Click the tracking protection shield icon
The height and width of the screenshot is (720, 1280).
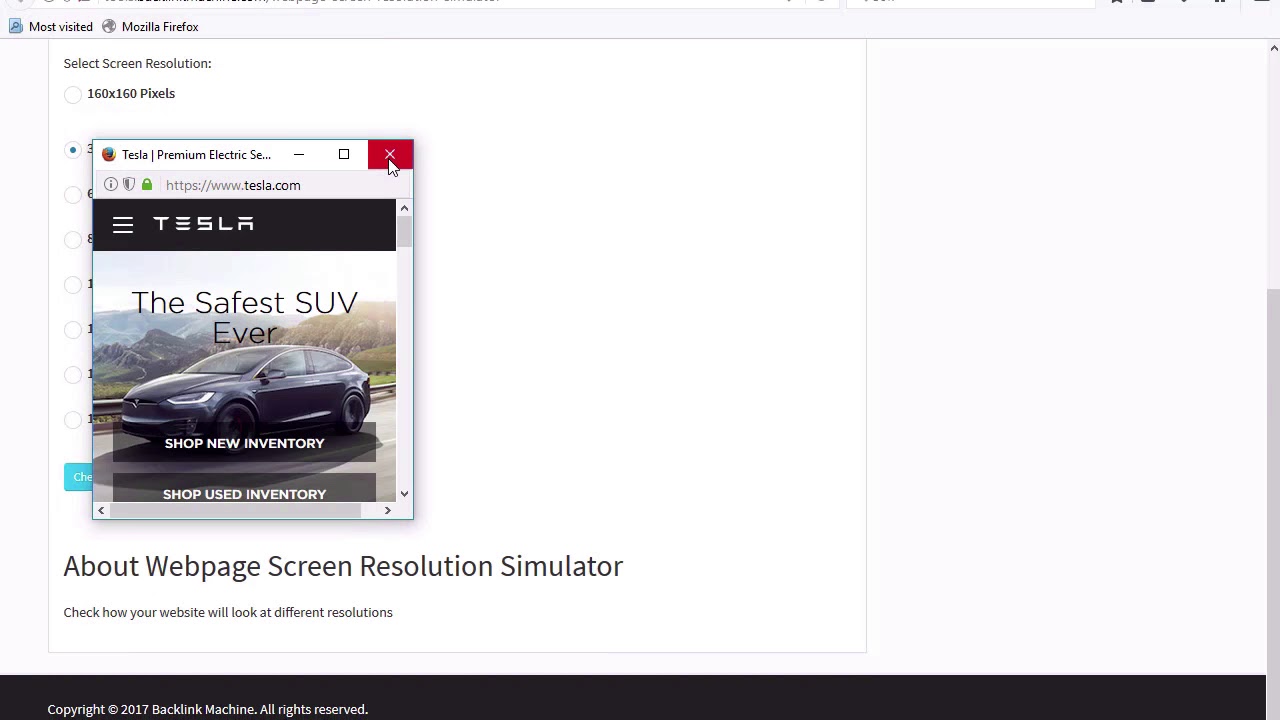(x=129, y=185)
